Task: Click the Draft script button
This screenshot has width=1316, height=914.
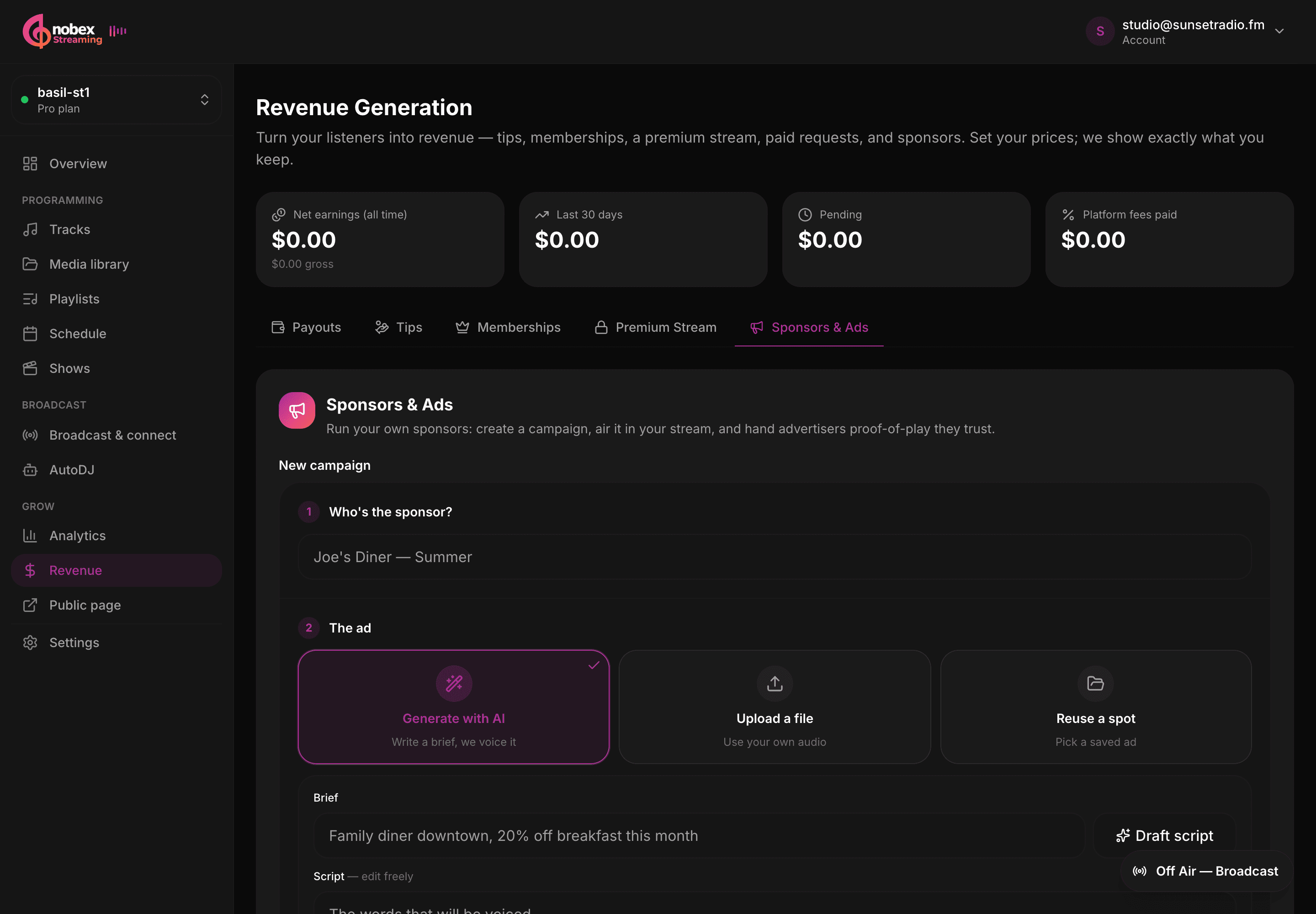Action: (x=1164, y=836)
